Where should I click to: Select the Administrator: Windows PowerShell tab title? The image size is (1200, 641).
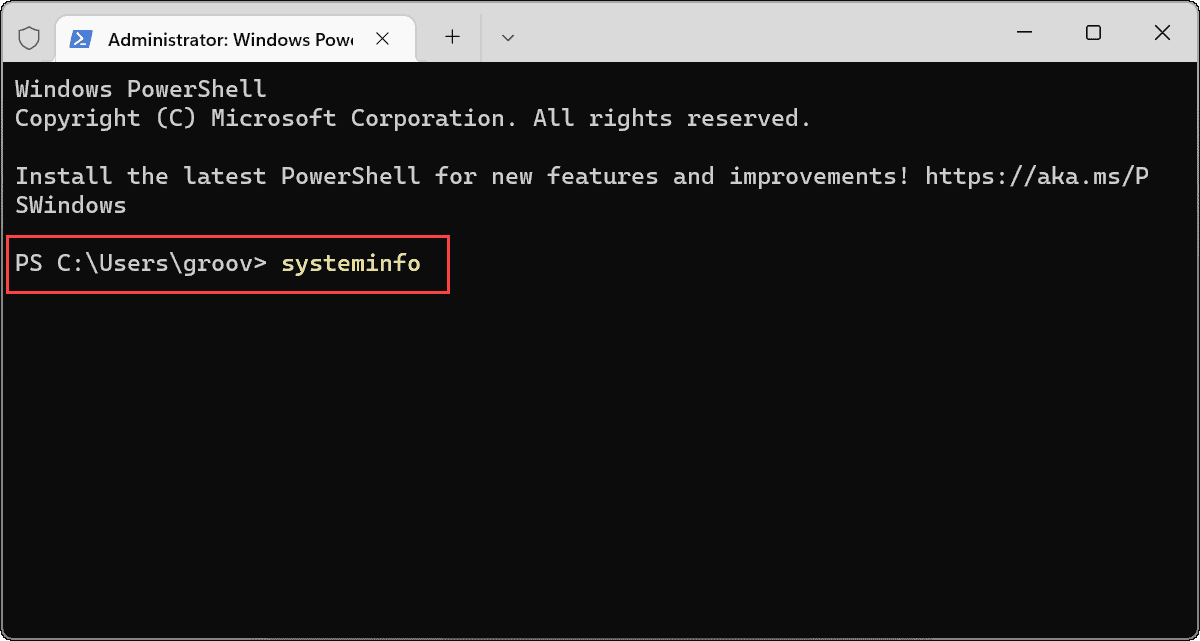point(231,40)
